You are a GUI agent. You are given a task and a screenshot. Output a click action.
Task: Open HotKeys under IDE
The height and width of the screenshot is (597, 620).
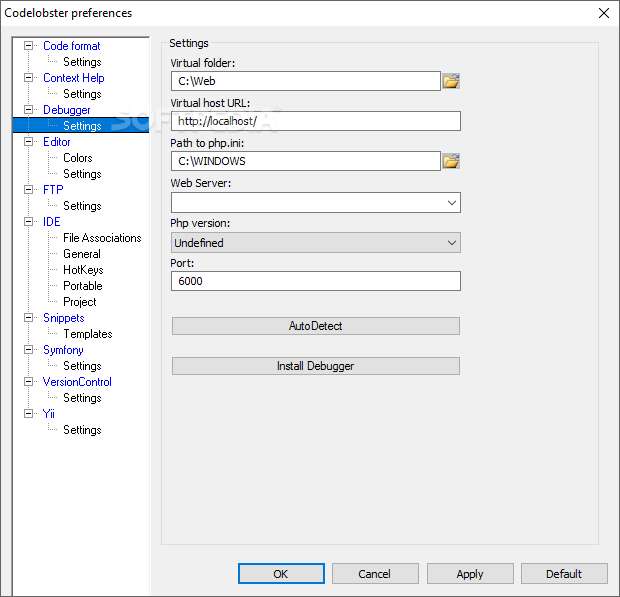(x=83, y=270)
